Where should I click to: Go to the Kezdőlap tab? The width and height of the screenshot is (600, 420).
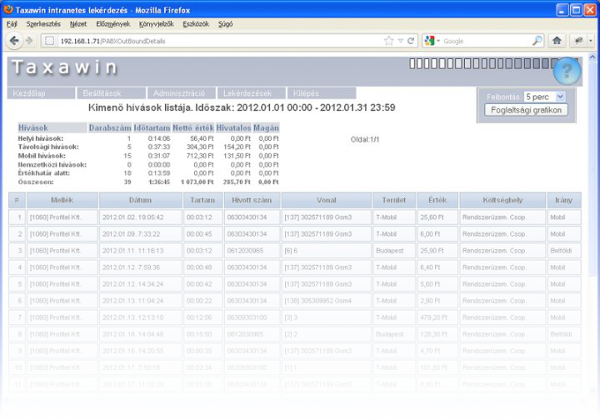(41, 93)
